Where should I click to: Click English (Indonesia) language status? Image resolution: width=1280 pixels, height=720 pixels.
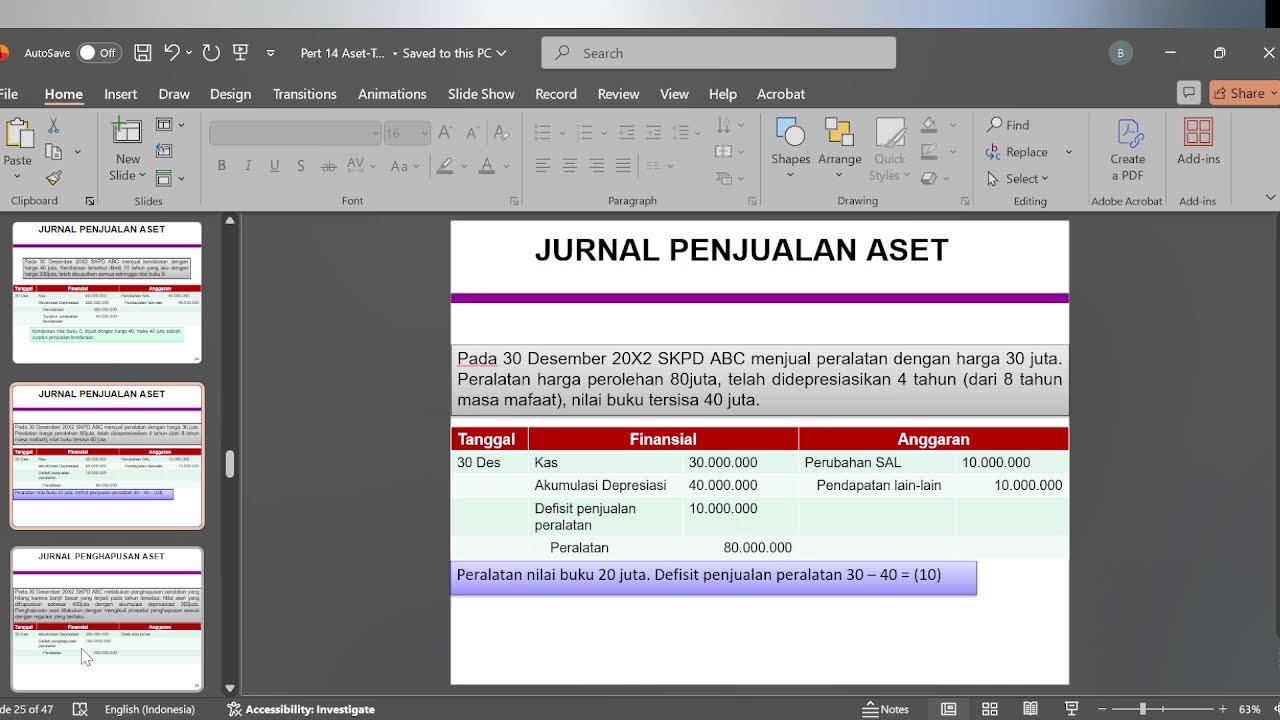[149, 709]
